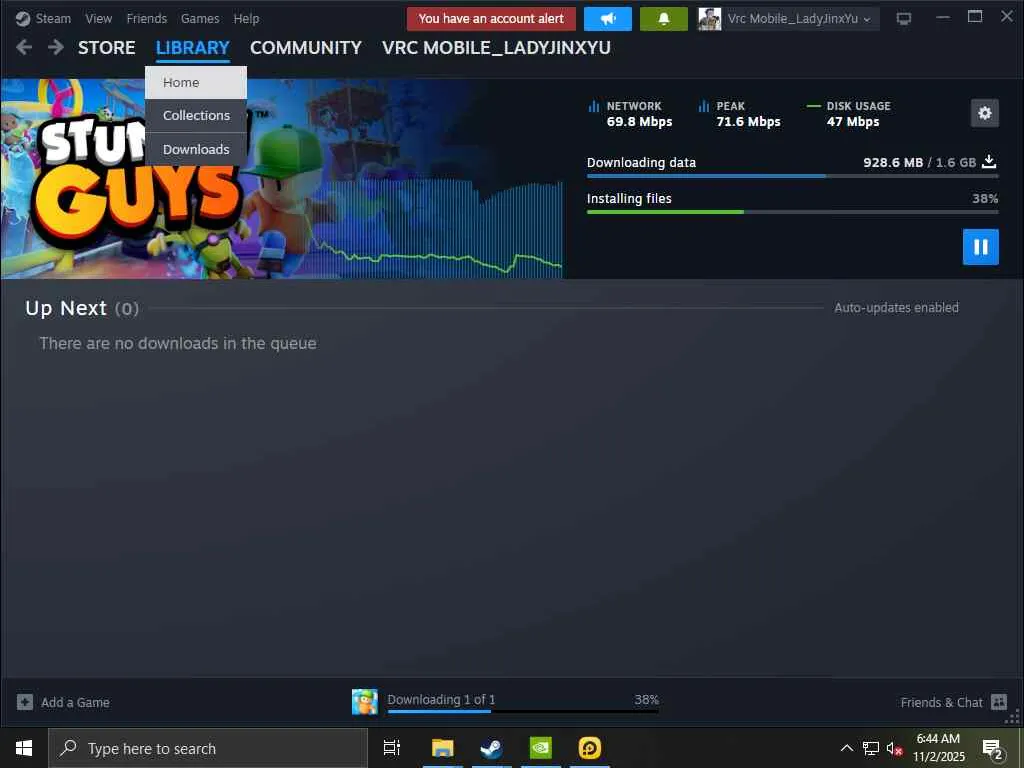The width and height of the screenshot is (1024, 768).
Task: Show hidden system tray icons
Action: [x=846, y=748]
